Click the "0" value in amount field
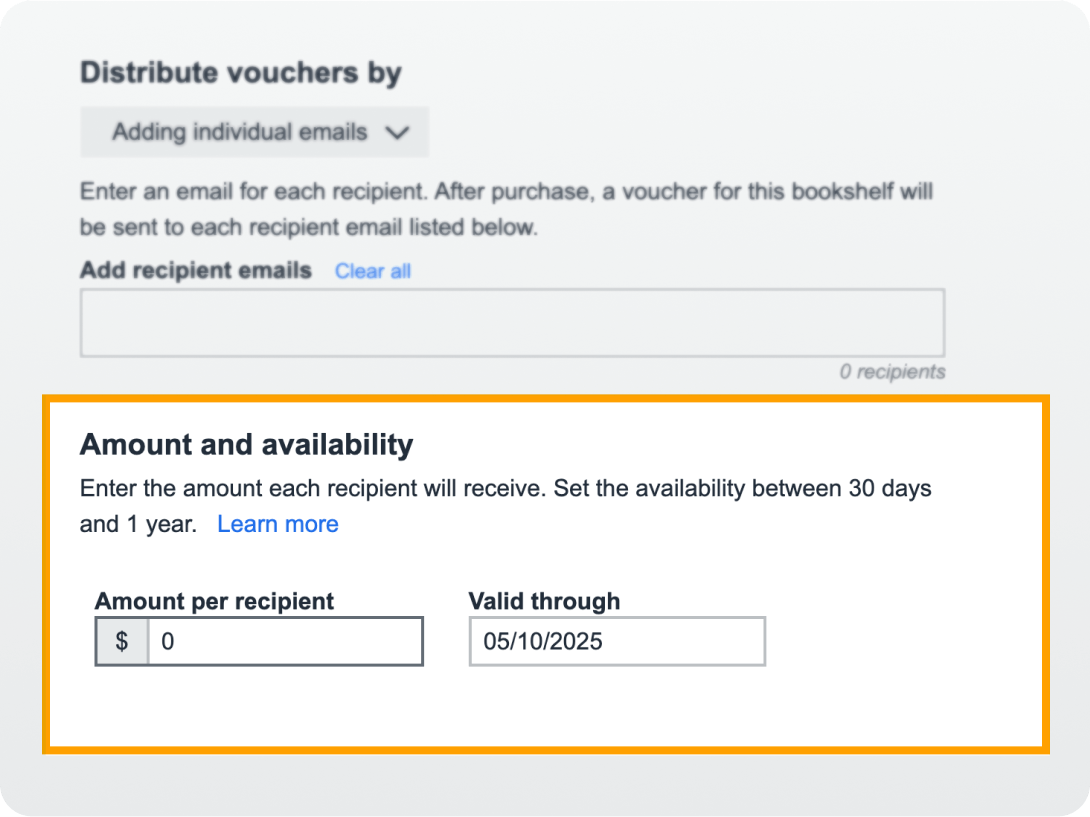Screen dimensions: 1090x817 coord(168,642)
